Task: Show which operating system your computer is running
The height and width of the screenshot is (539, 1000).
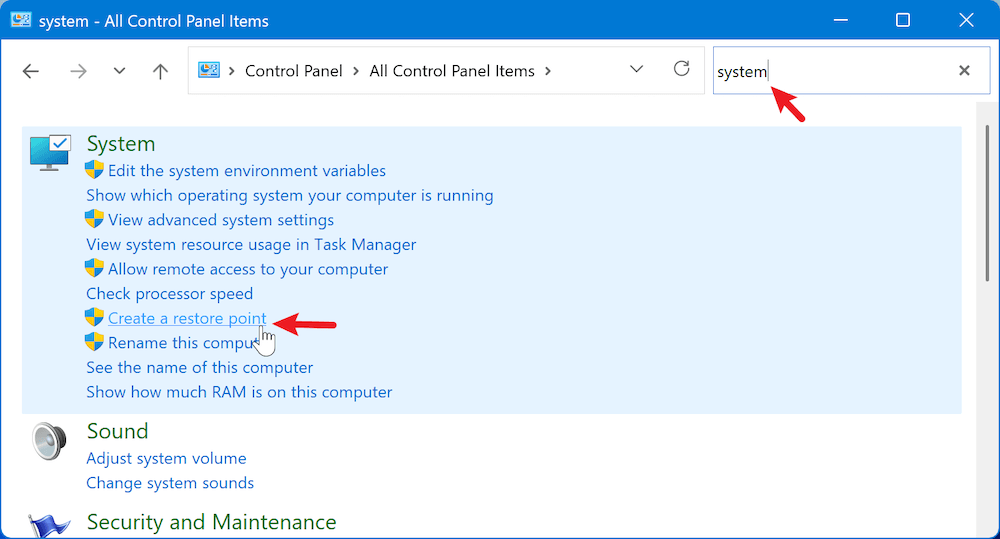Action: [x=290, y=195]
